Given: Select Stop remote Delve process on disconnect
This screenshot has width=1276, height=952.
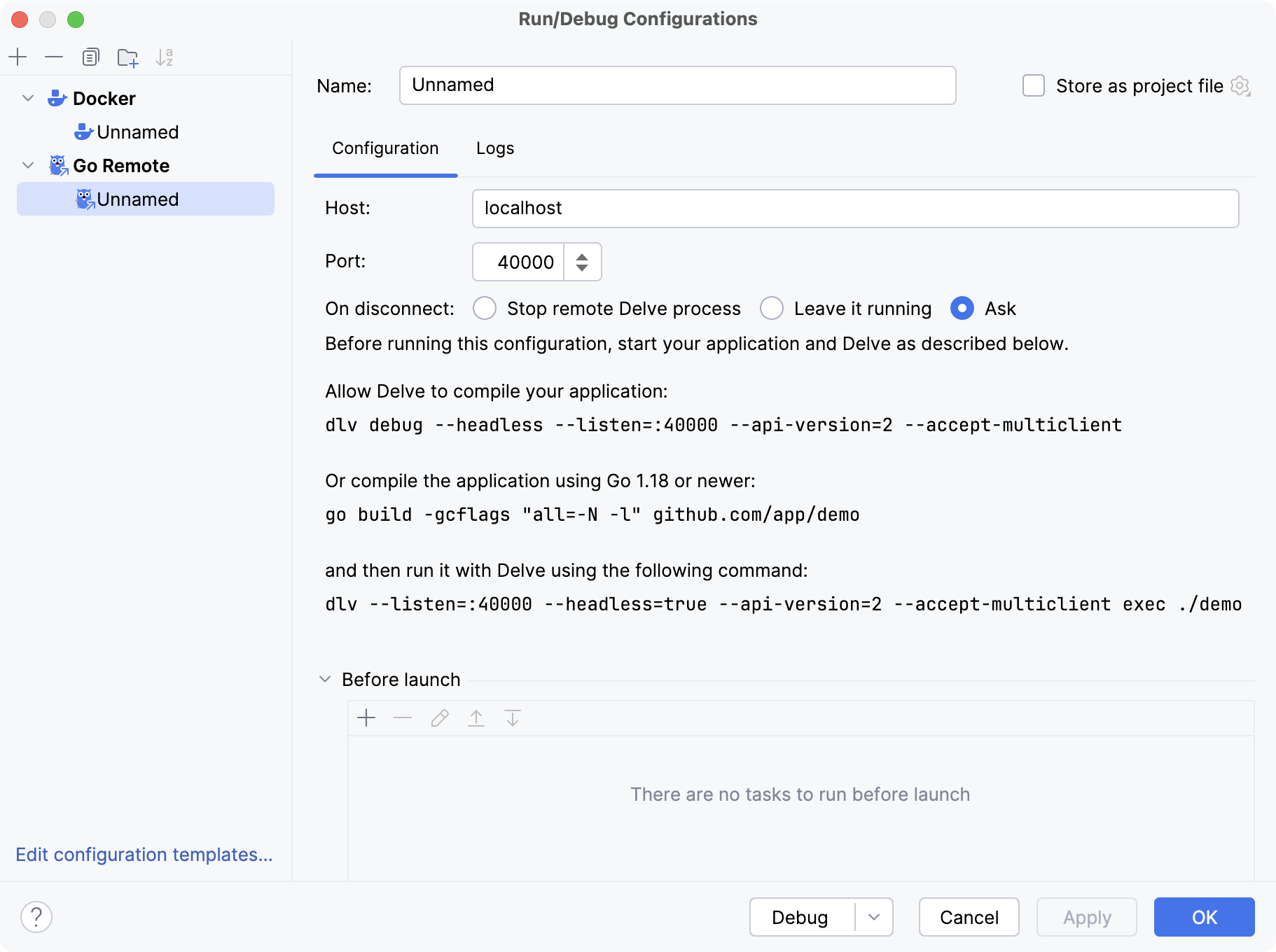Looking at the screenshot, I should click(485, 308).
